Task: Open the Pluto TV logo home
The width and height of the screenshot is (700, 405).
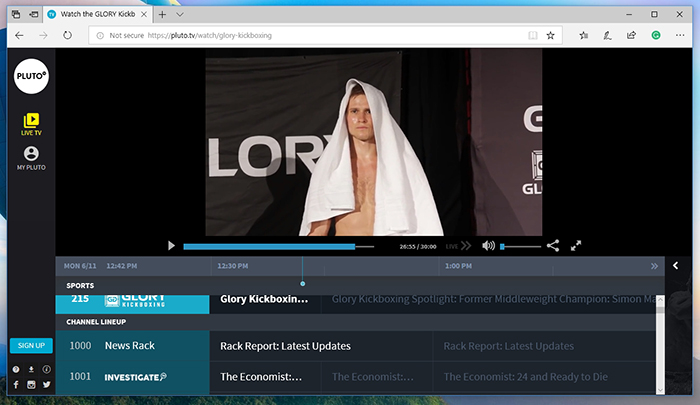Action: point(31,76)
